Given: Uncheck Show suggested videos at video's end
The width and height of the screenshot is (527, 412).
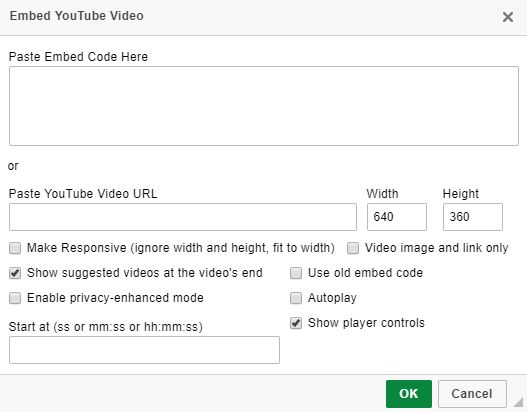Looking at the screenshot, I should (15, 273).
